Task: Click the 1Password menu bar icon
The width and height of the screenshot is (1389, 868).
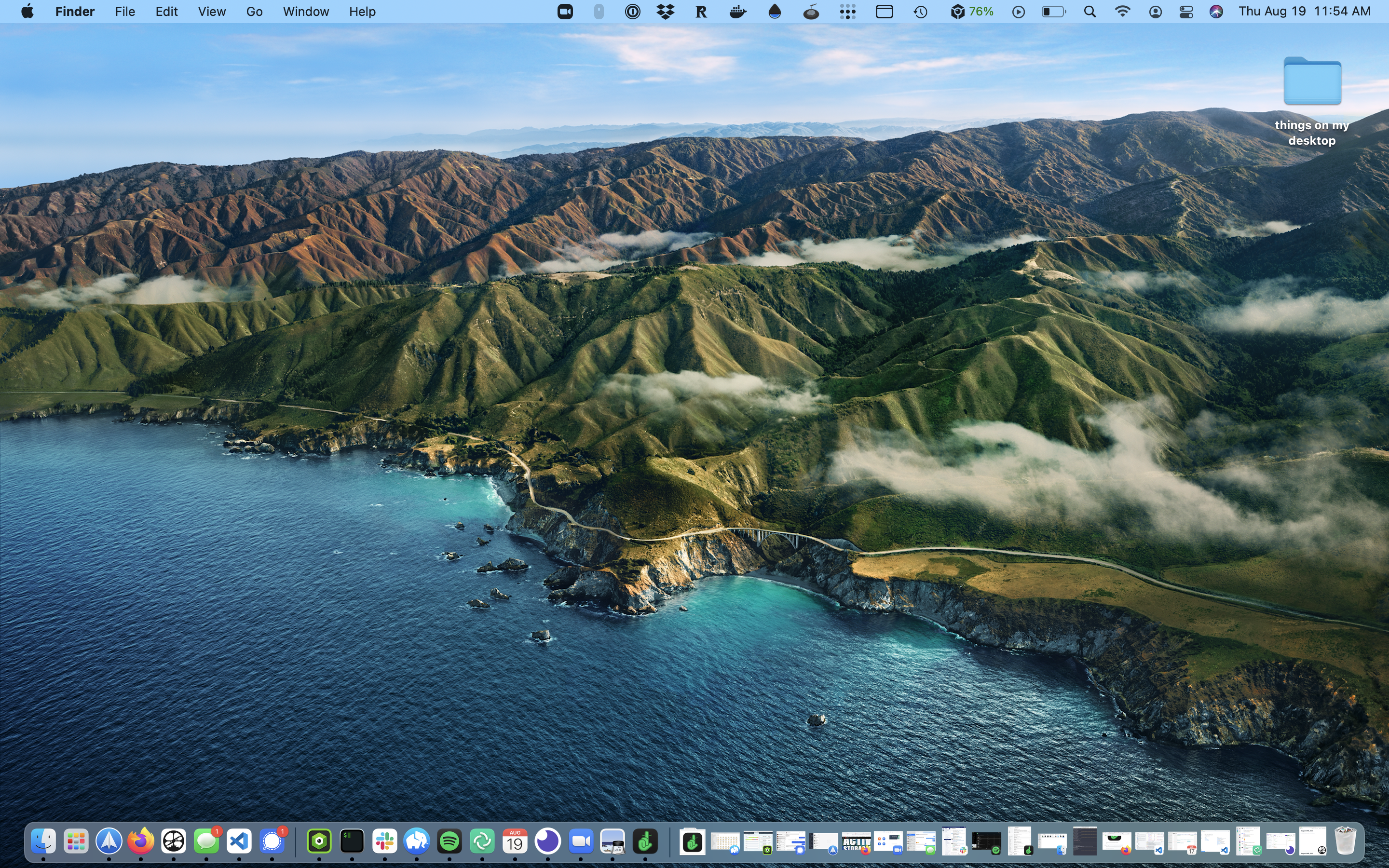Action: point(632,12)
